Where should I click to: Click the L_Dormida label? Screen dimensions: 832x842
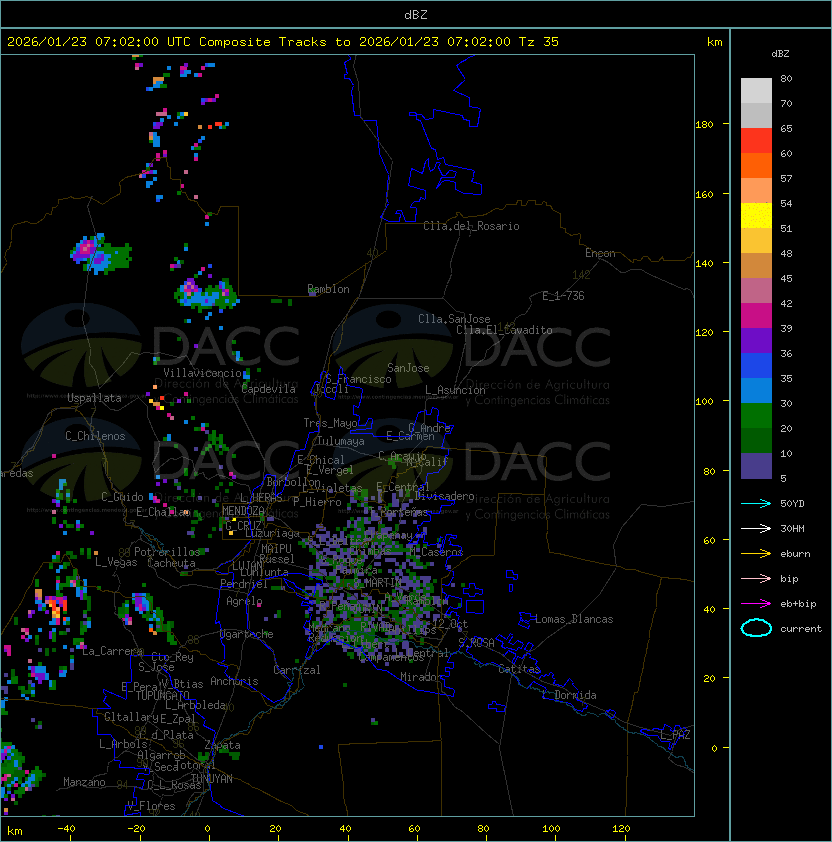pyautogui.click(x=569, y=695)
